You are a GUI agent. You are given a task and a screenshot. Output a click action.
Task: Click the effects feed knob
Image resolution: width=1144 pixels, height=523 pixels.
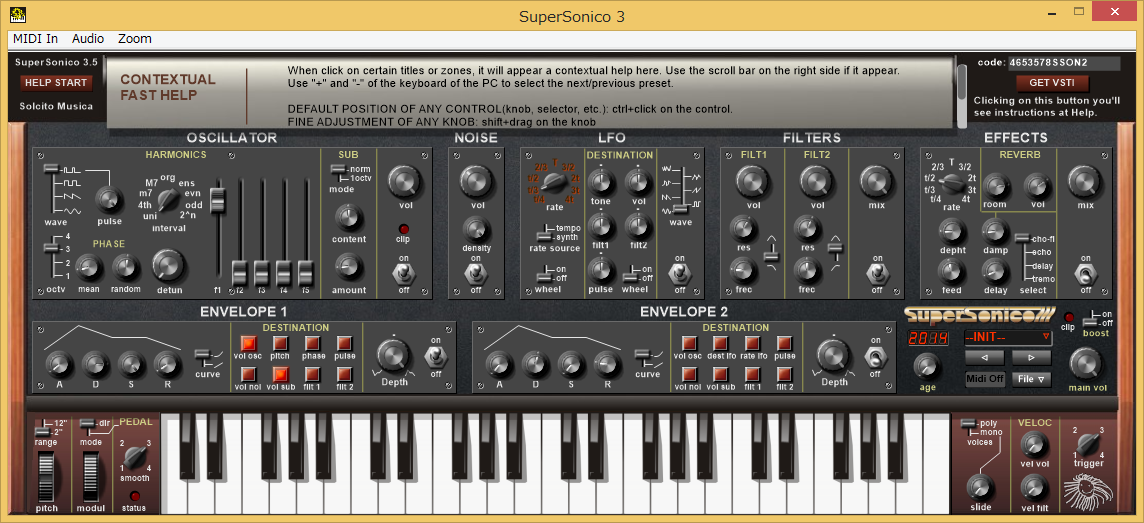click(951, 271)
